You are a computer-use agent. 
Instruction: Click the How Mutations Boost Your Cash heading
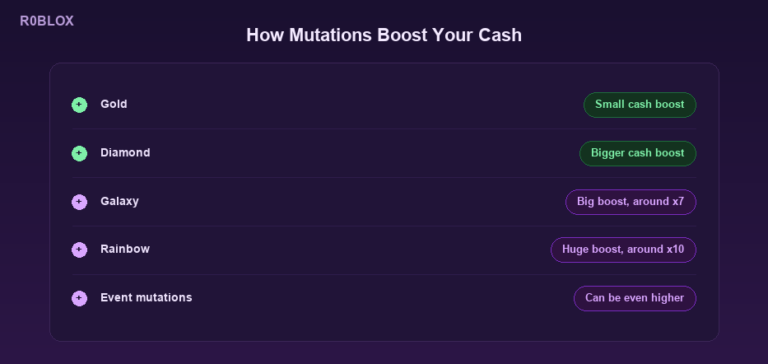pyautogui.click(x=384, y=35)
